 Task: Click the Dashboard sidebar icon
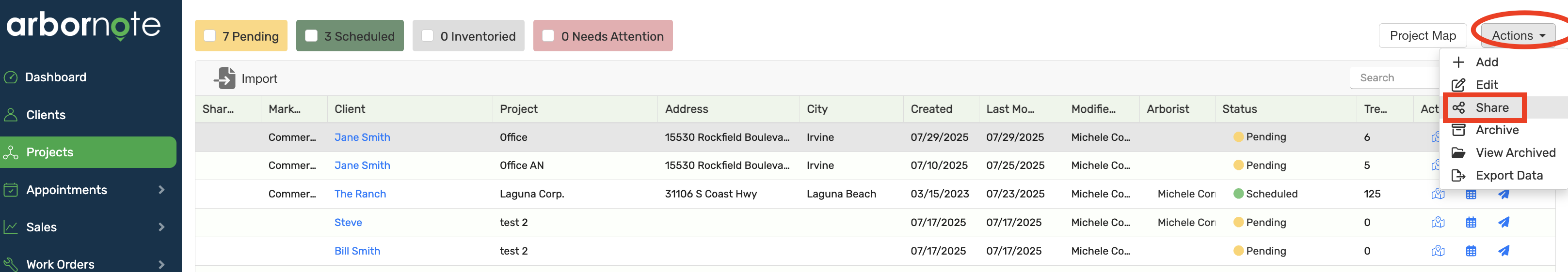pyautogui.click(x=10, y=77)
